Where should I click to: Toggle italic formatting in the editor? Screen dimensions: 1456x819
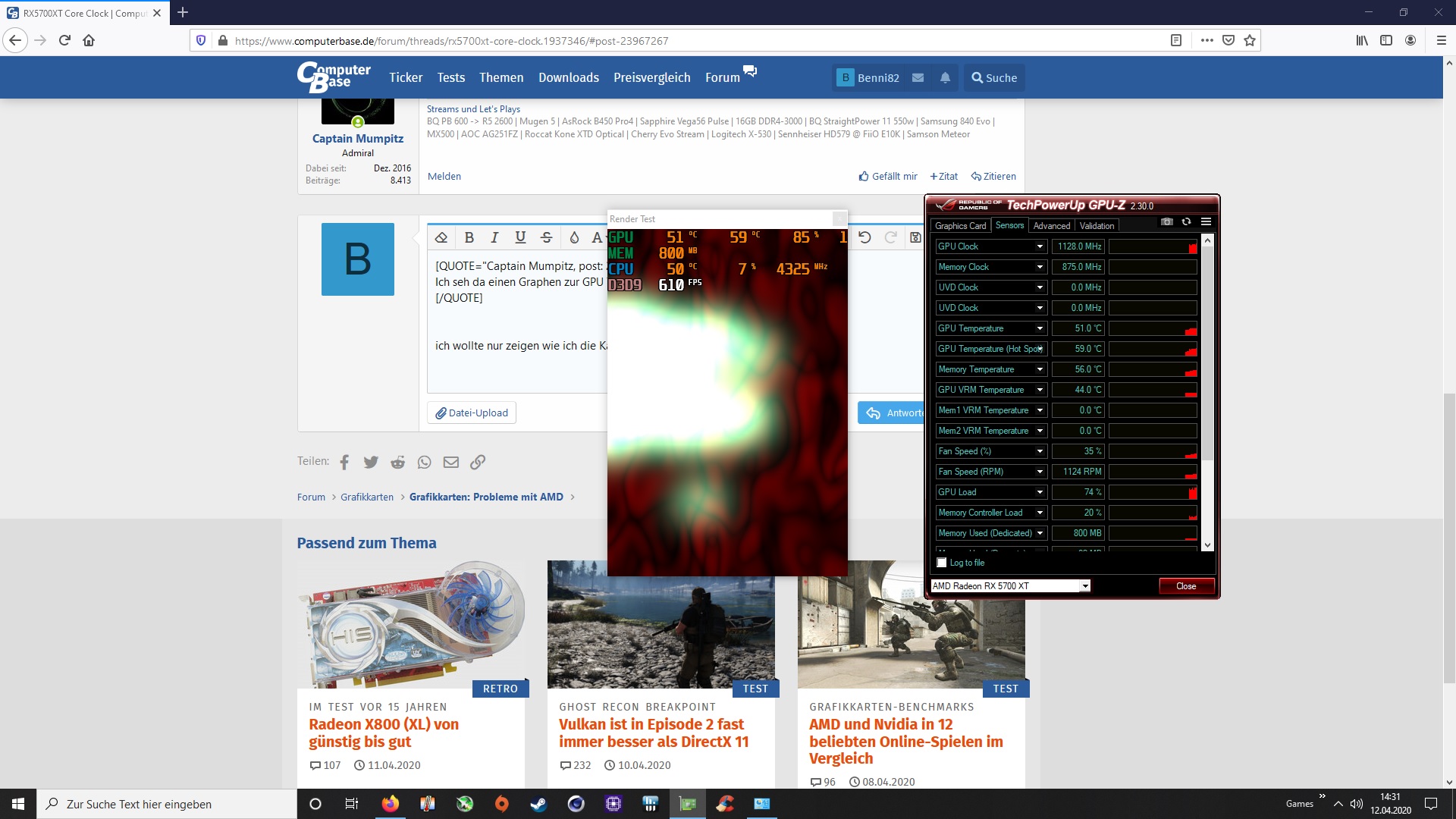pyautogui.click(x=494, y=237)
